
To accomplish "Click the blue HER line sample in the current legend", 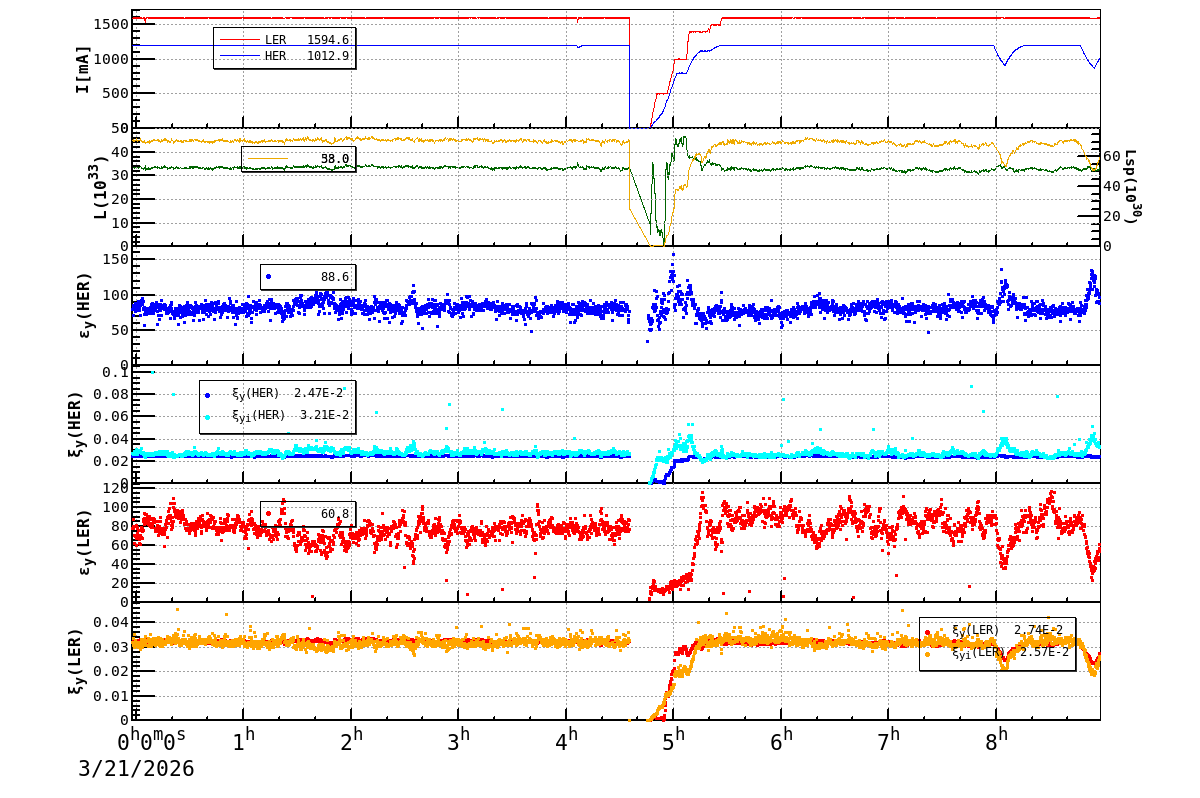I will tap(238, 55).
